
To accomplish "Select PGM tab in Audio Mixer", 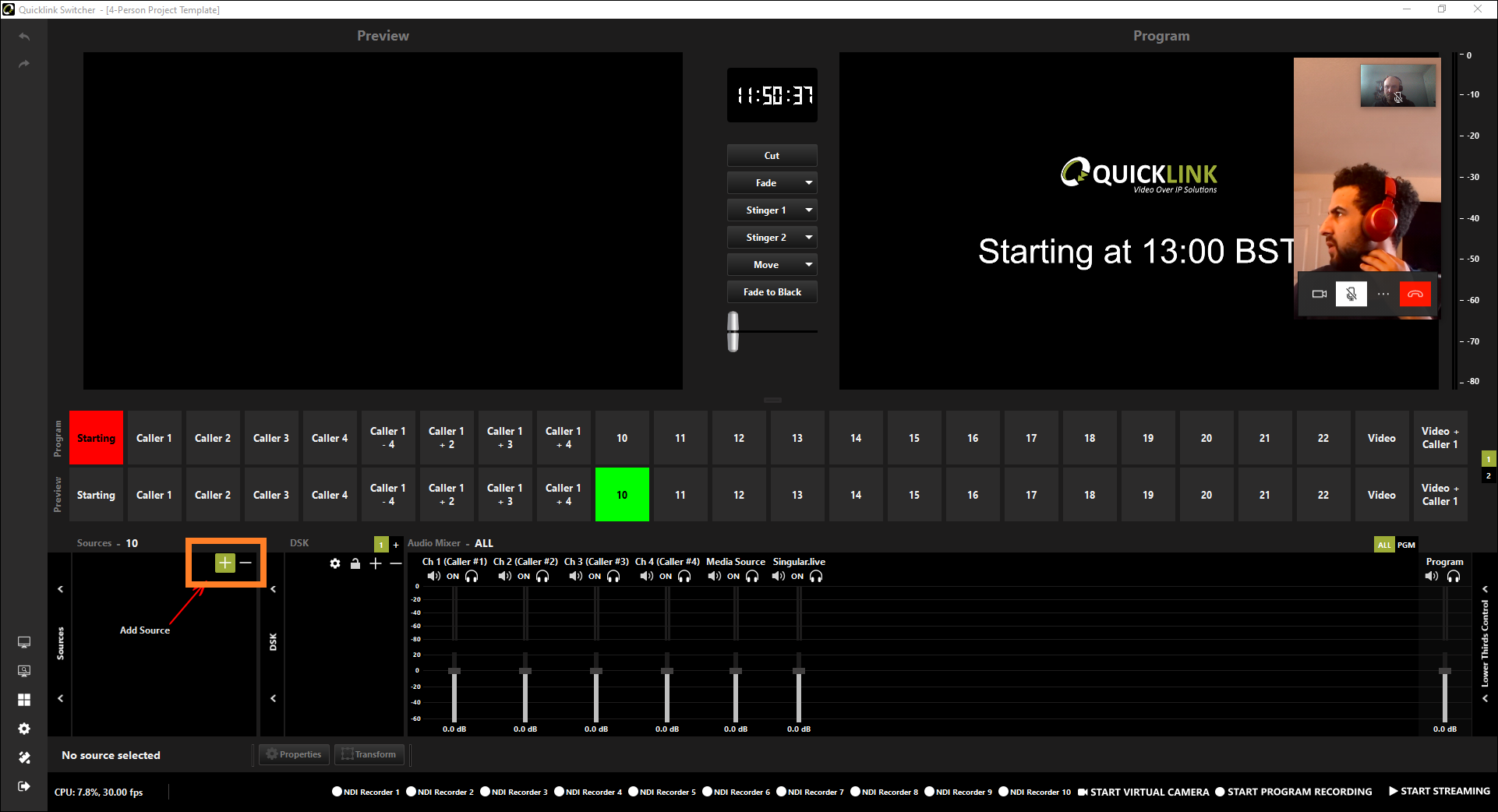I will coord(1406,545).
